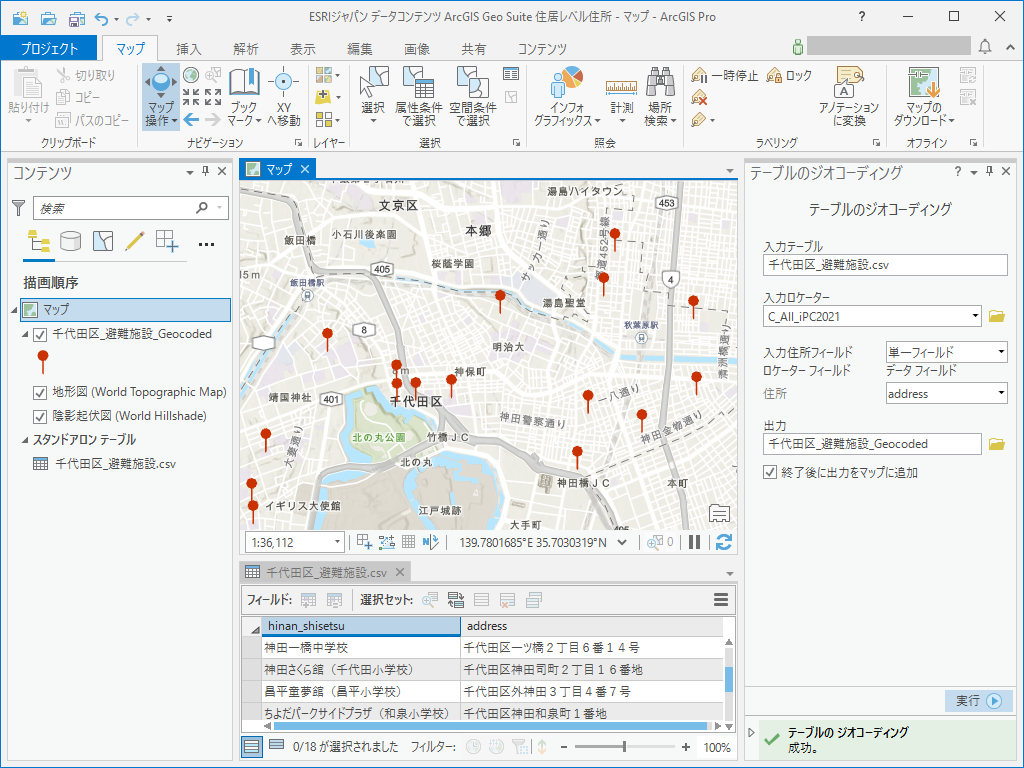Click Switch Selection icon in table toolbar
This screenshot has height=768, width=1024.
point(455,600)
